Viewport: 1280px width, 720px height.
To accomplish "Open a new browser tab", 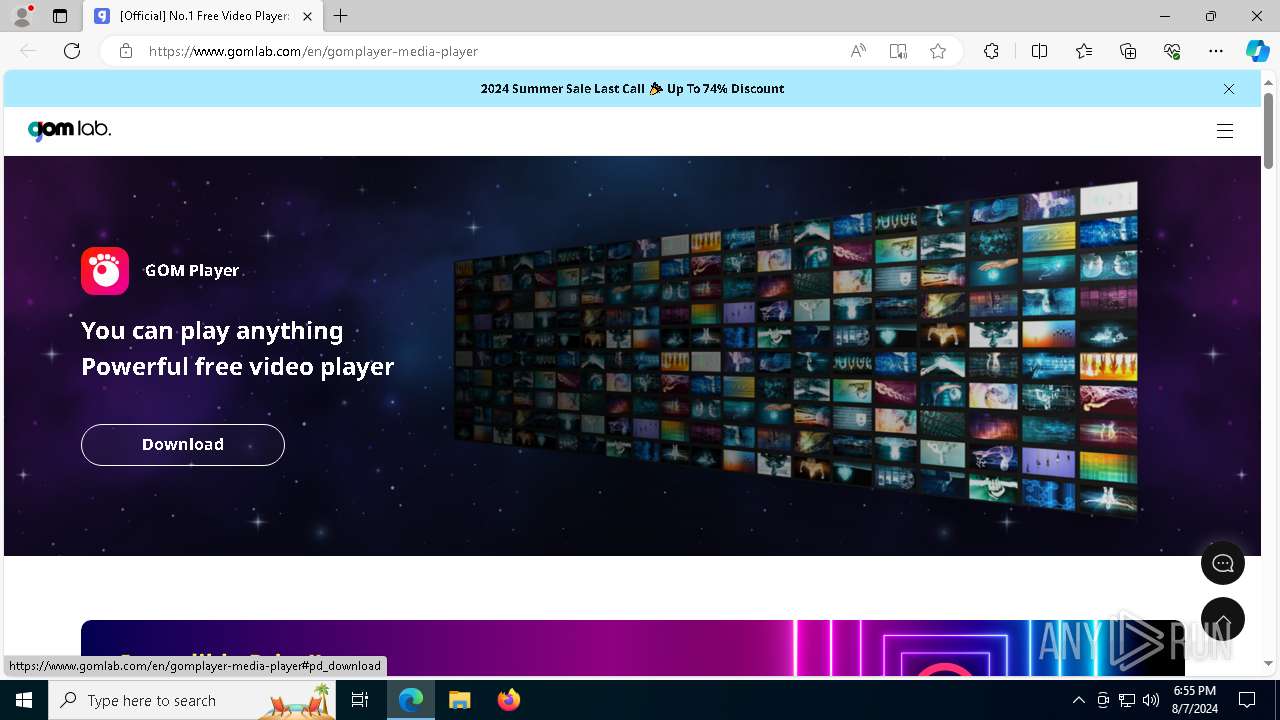I will click(341, 16).
